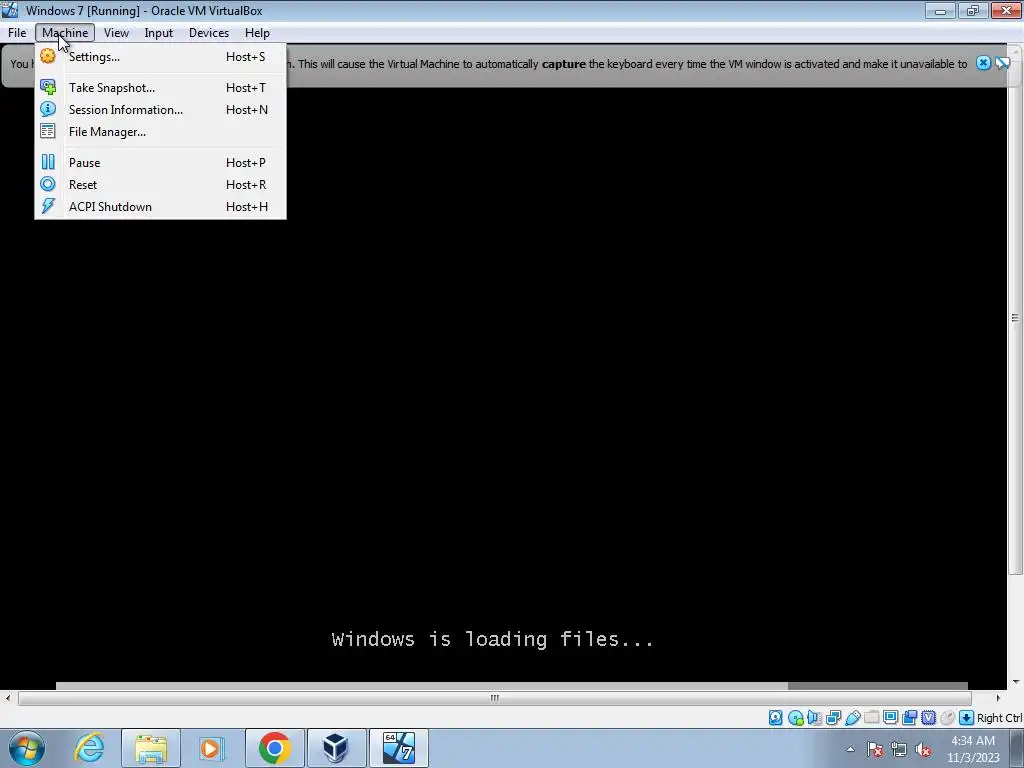Open the File menu
Screen dimensions: 1024x768
pos(17,33)
